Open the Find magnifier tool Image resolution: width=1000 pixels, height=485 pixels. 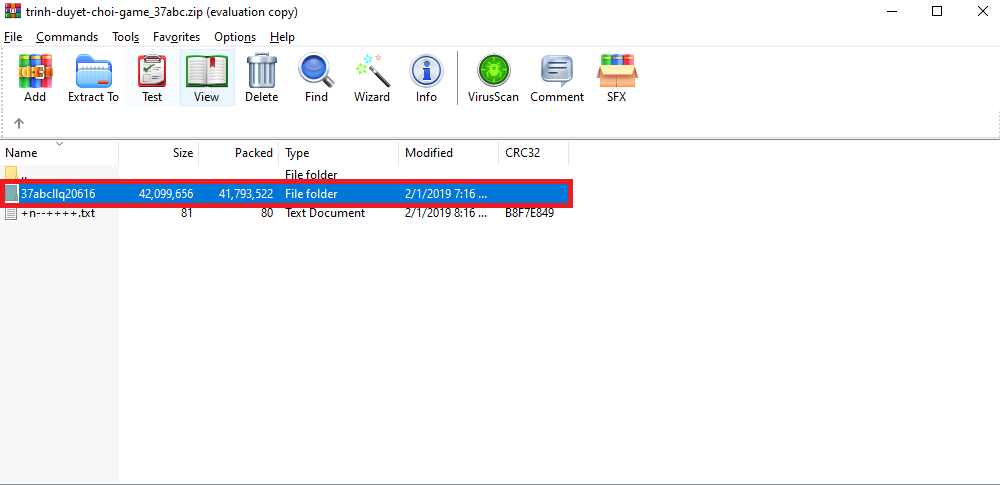(316, 78)
